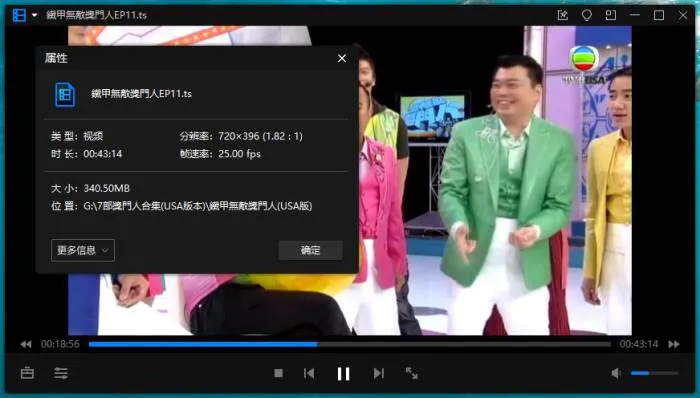Image resolution: width=700 pixels, height=398 pixels.
Task: Click the 时长 00:43:14 value in dialog
Action: coord(103,154)
